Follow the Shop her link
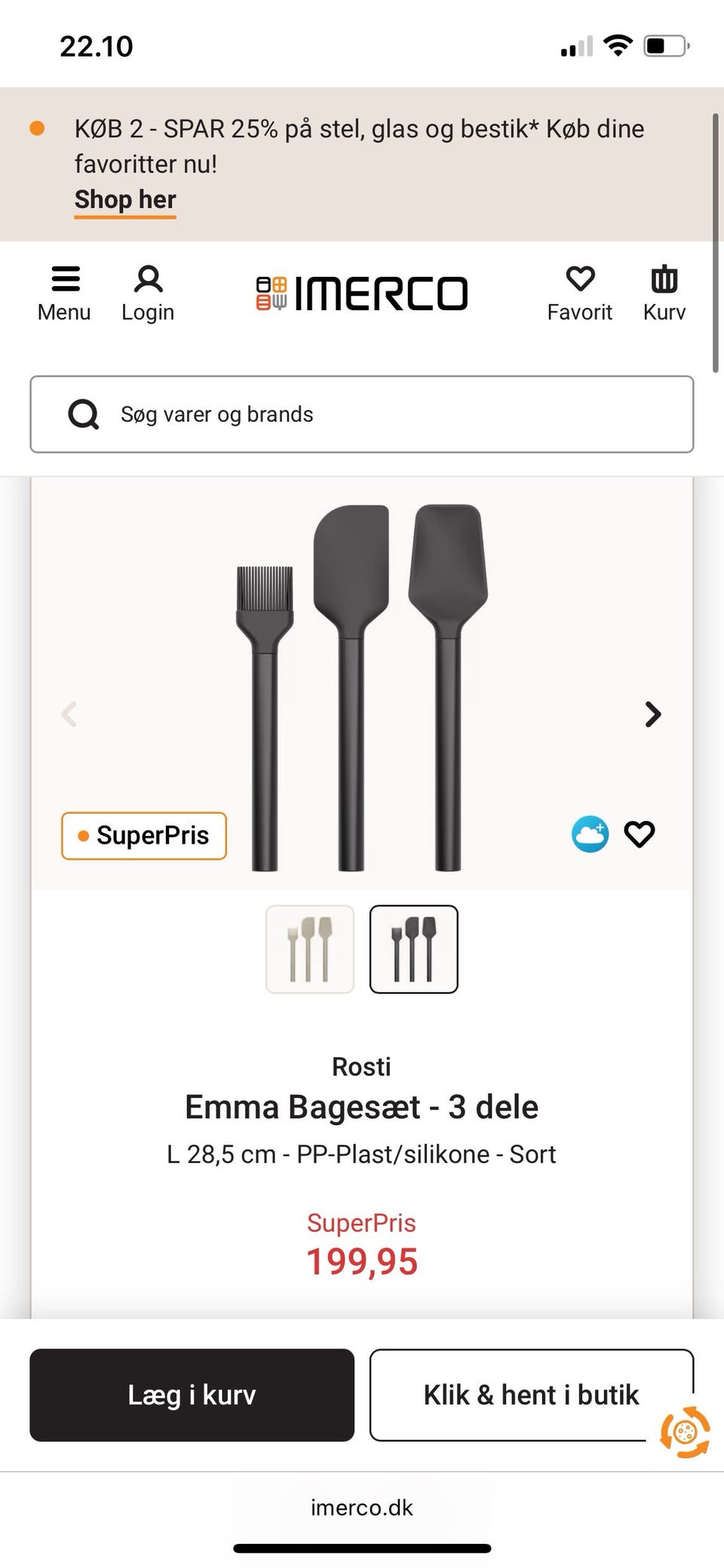 [x=125, y=200]
